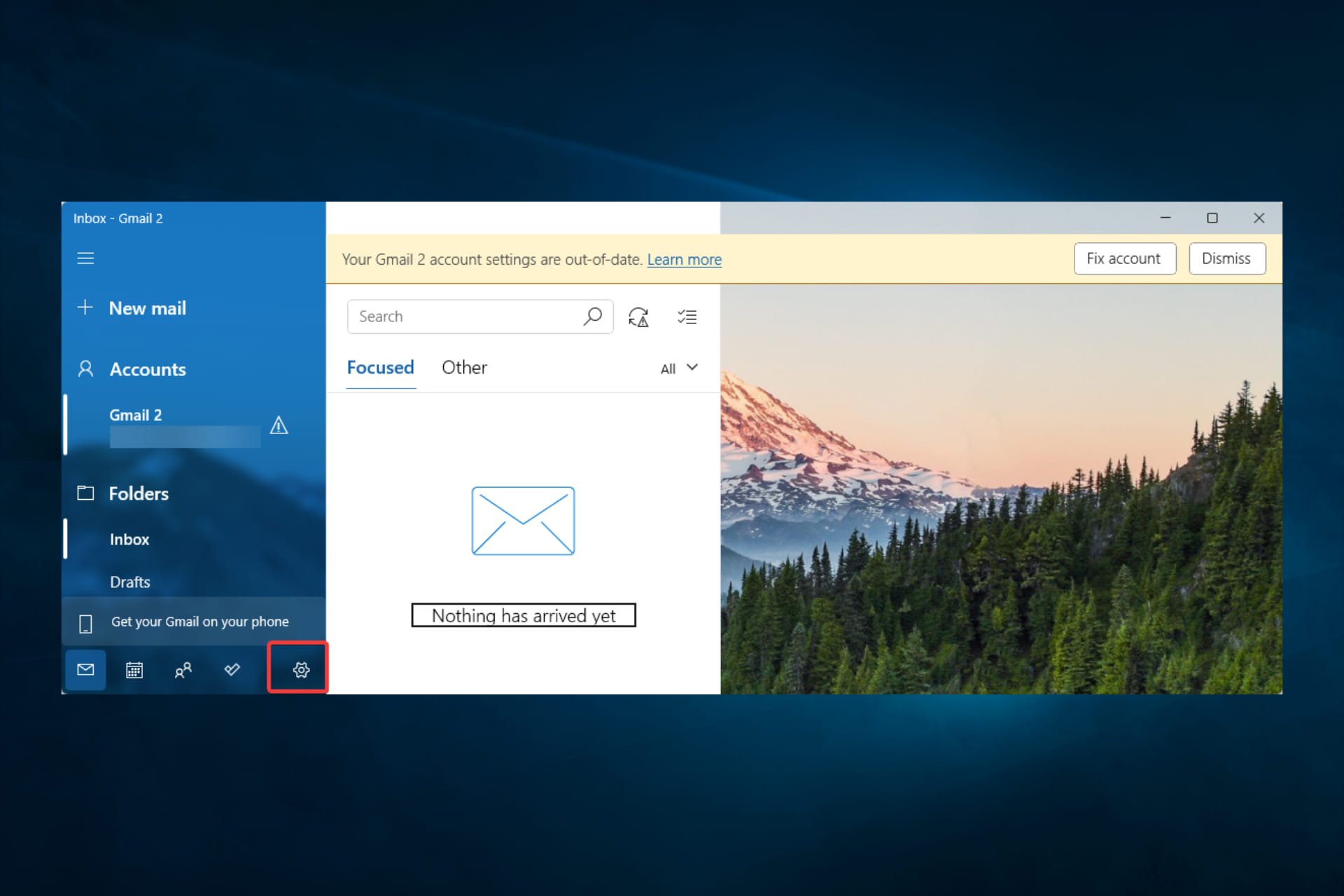This screenshot has width=1344, height=896.
Task: Click inside the Search field
Action: click(x=462, y=316)
